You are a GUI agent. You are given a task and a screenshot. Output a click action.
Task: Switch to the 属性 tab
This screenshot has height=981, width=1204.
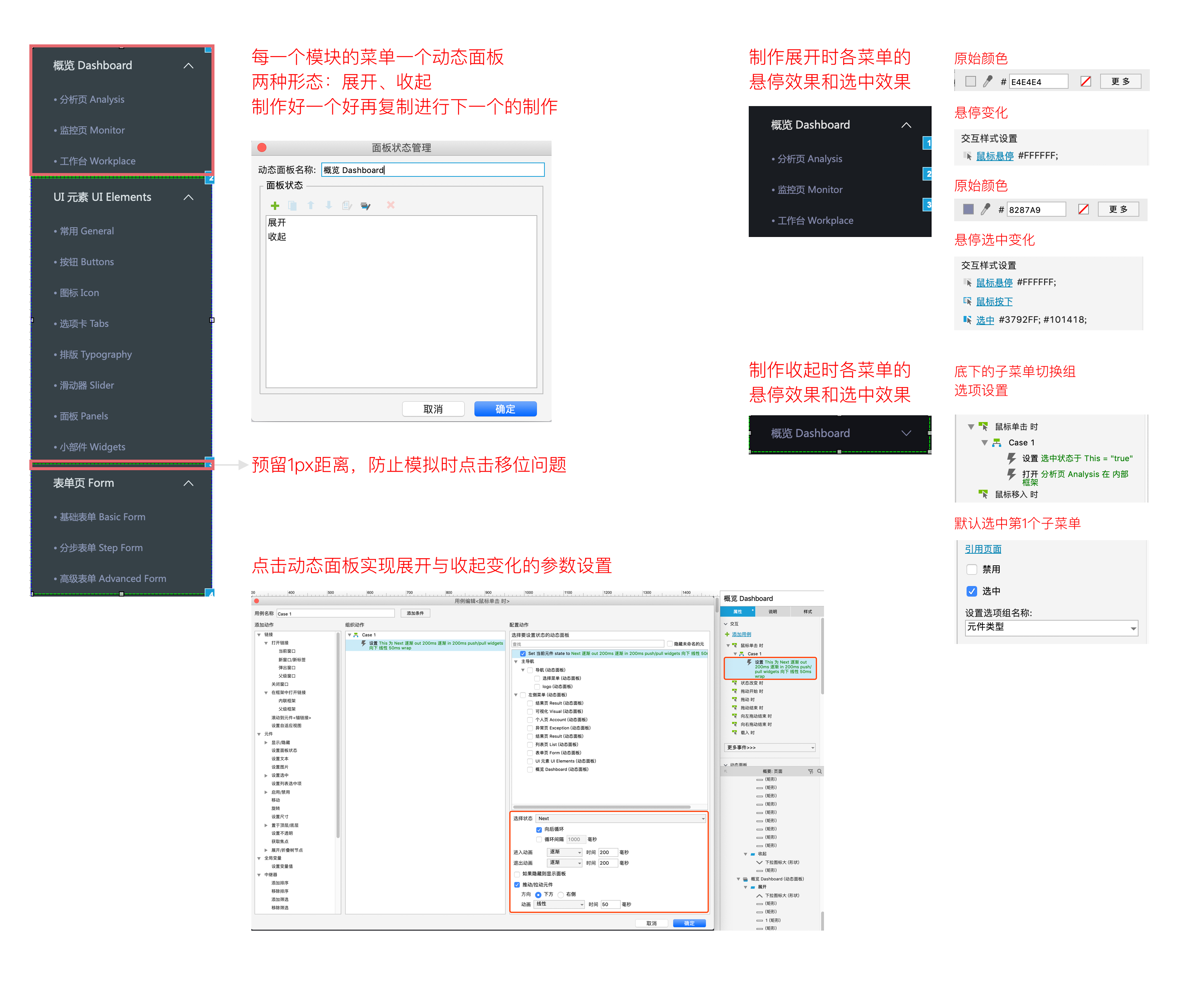738,612
